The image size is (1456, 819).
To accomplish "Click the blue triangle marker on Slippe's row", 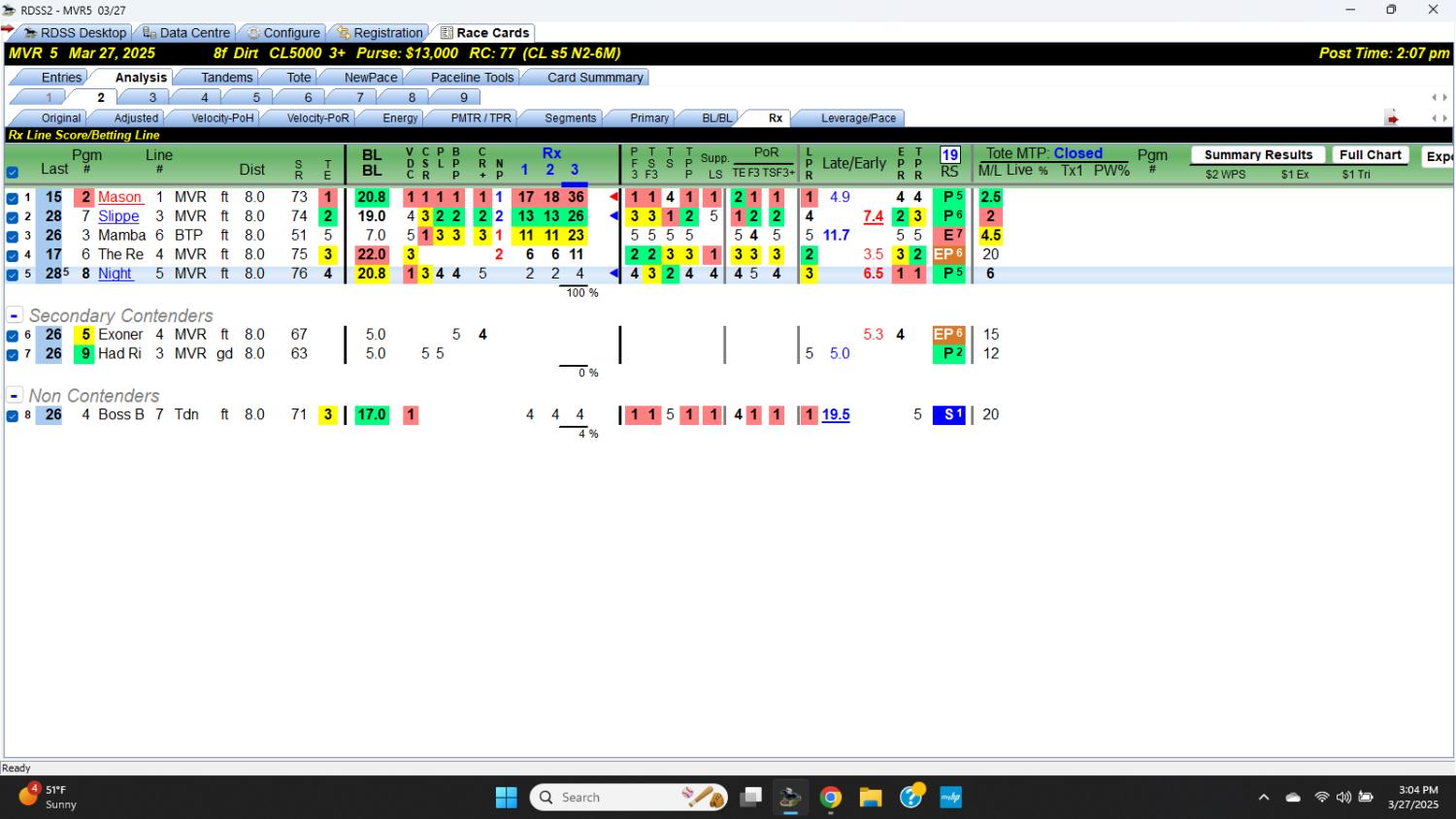I will point(613,216).
